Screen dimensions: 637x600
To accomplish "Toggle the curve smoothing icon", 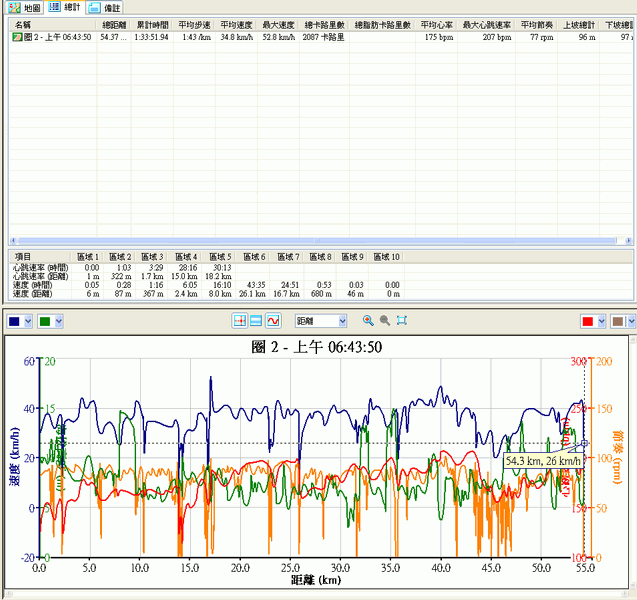I will click(272, 321).
